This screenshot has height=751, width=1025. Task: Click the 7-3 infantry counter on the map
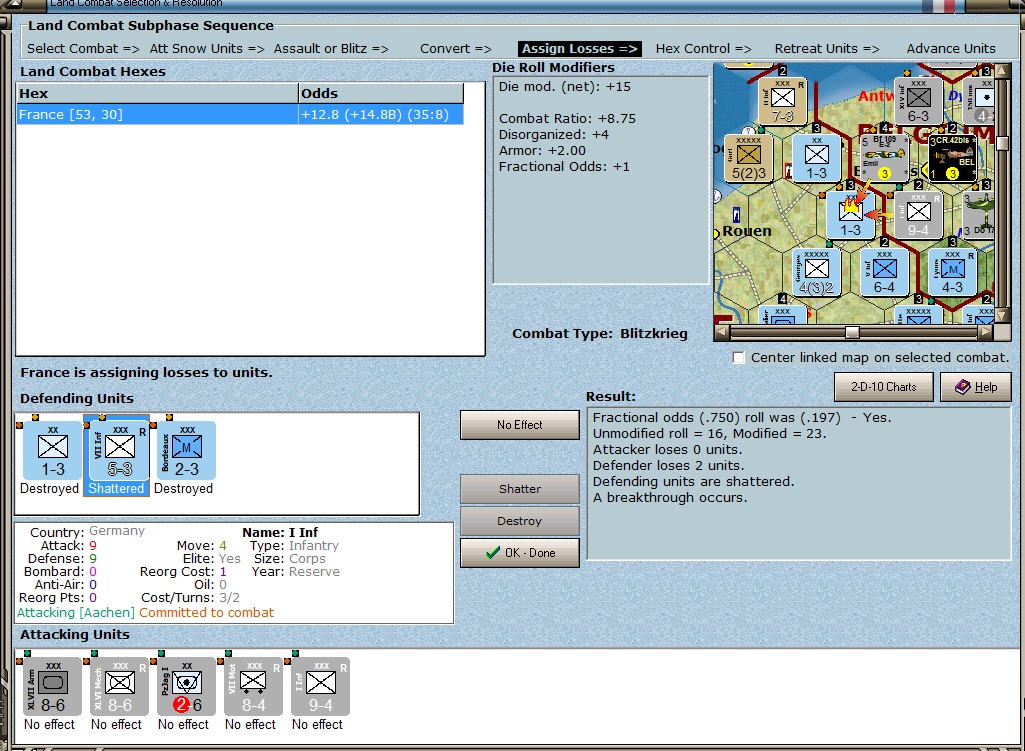(782, 101)
